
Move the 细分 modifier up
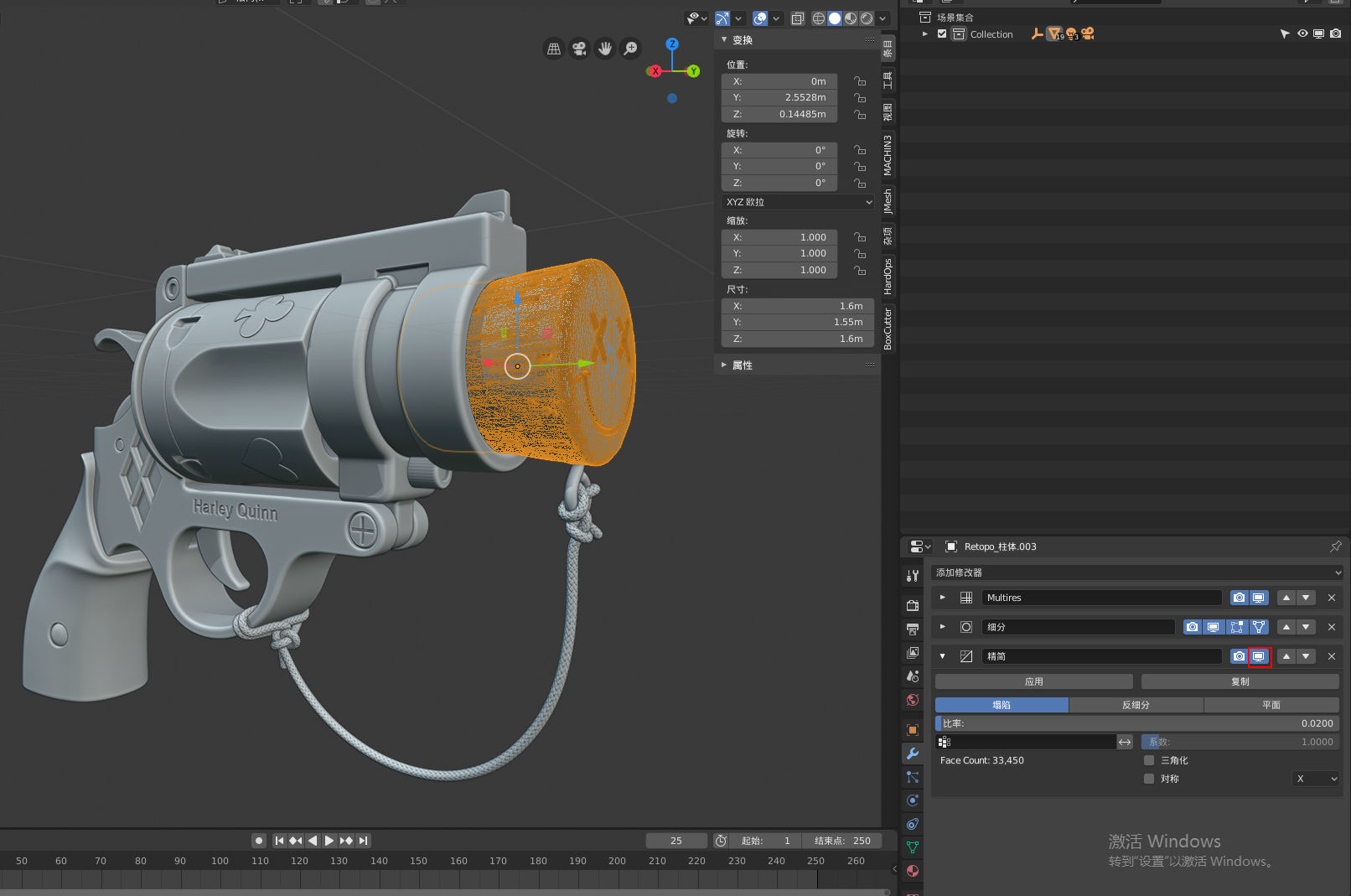point(1286,627)
